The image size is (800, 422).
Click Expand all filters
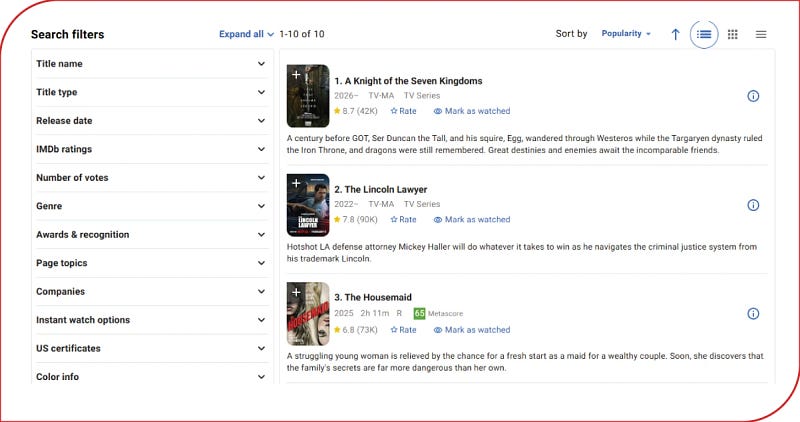[246, 34]
